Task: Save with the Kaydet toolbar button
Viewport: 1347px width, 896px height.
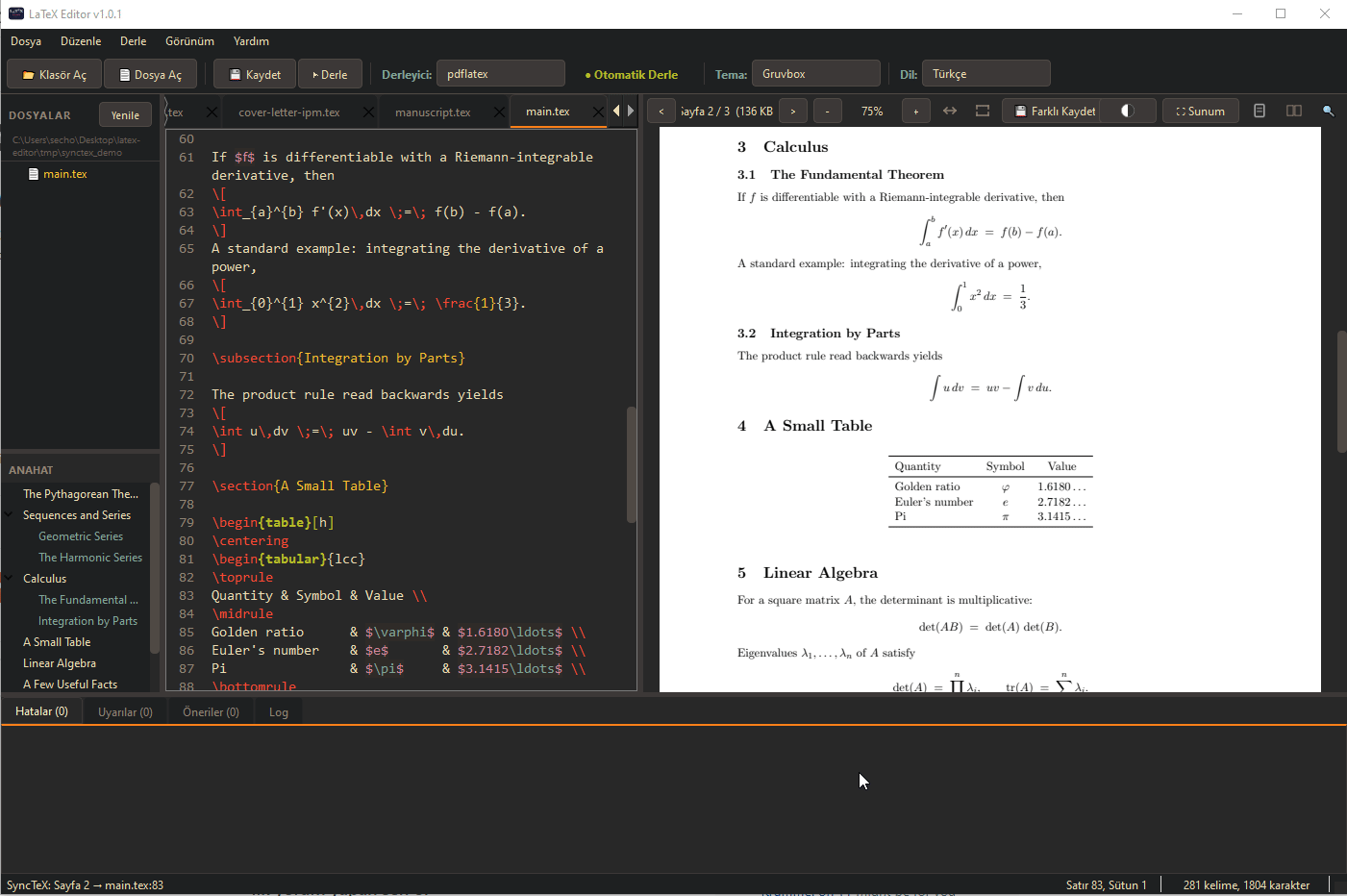Action: coord(255,74)
